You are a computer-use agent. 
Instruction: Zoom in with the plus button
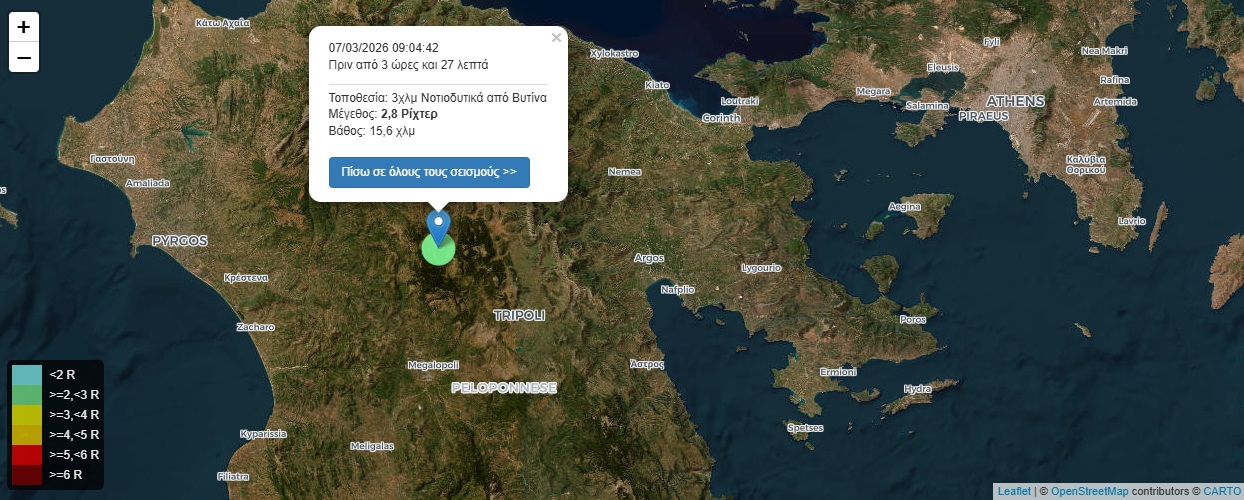[x=24, y=28]
